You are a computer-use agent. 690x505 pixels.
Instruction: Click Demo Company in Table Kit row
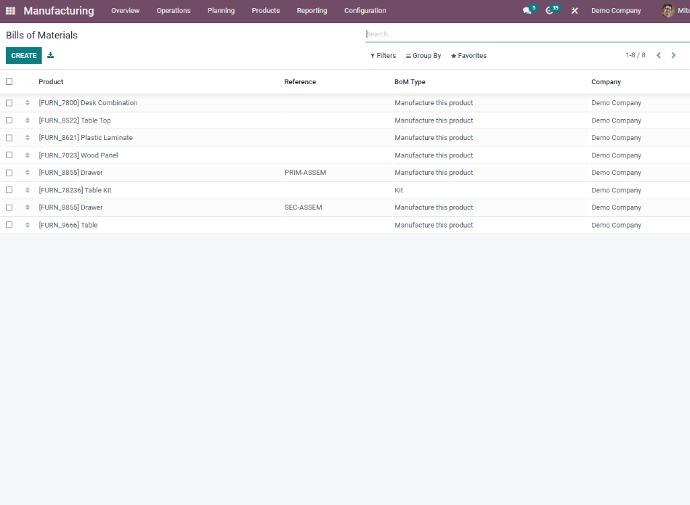click(x=616, y=190)
